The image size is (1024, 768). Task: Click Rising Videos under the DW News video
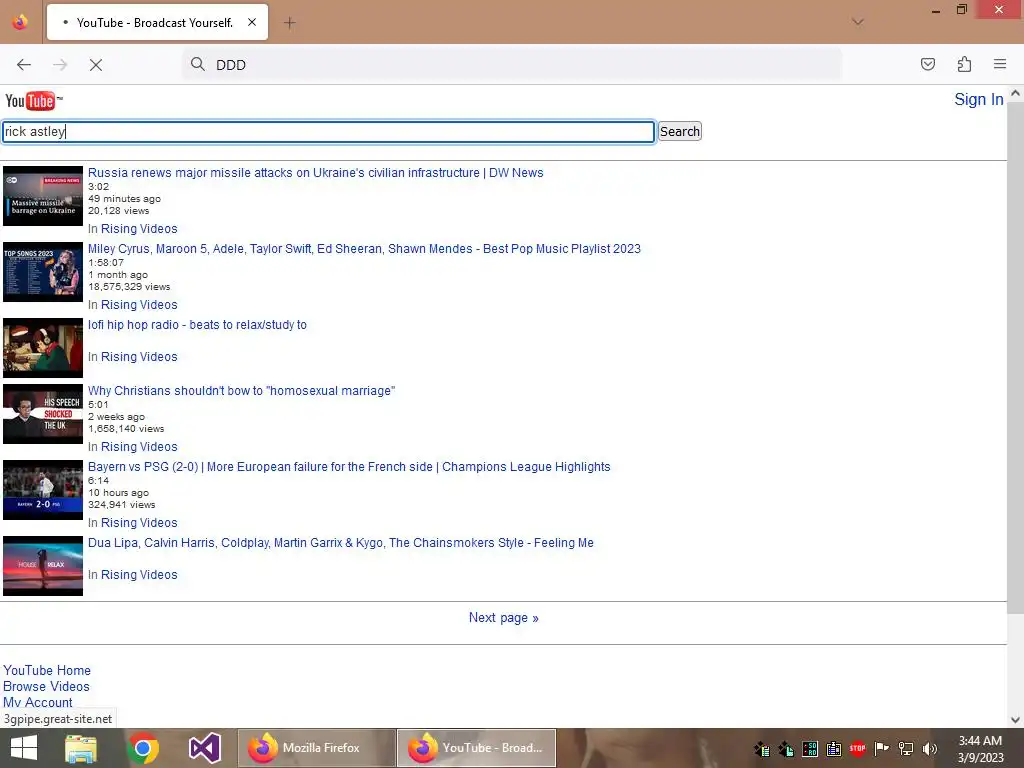pos(139,229)
